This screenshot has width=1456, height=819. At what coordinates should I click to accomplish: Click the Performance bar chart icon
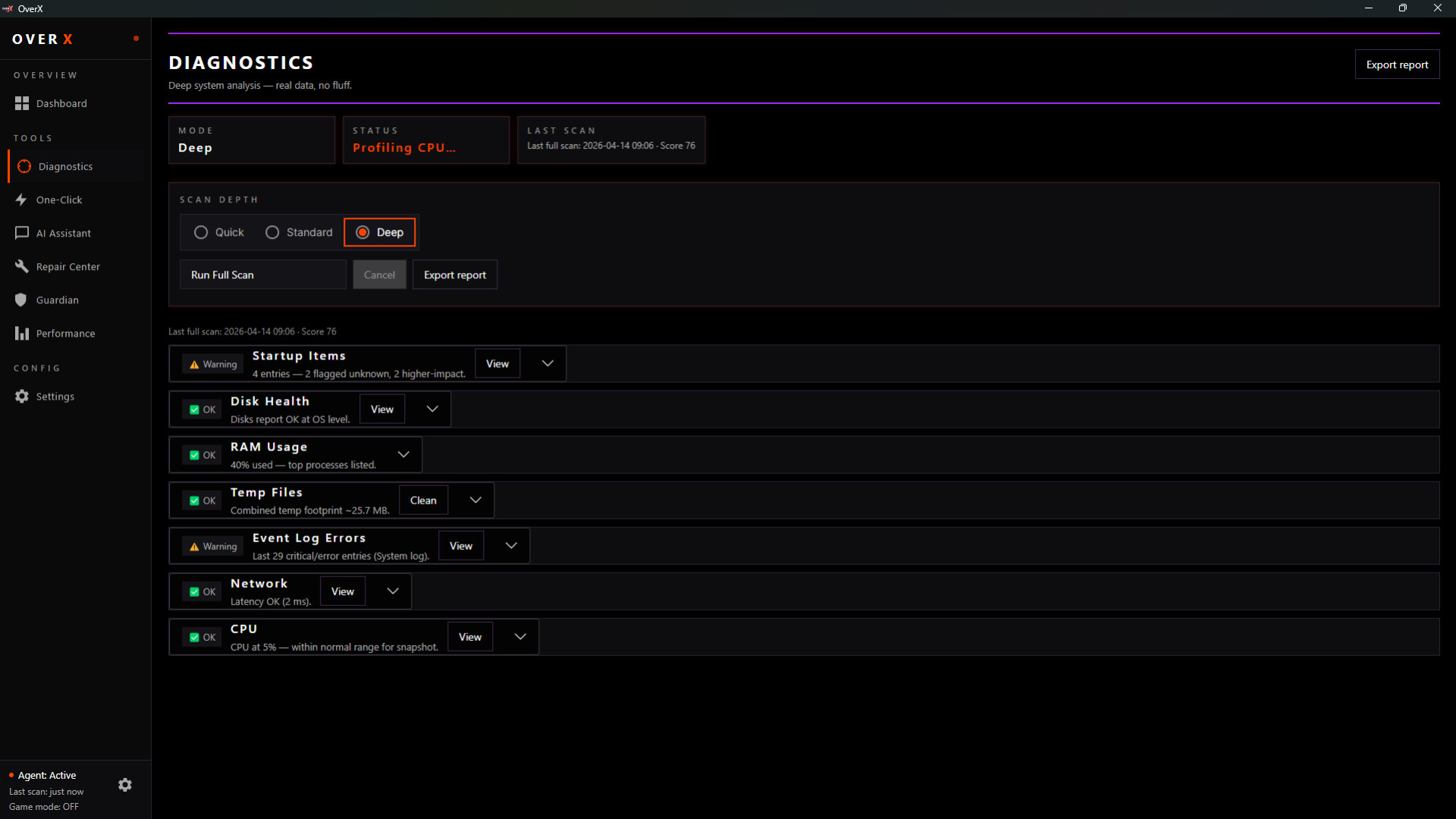click(21, 333)
